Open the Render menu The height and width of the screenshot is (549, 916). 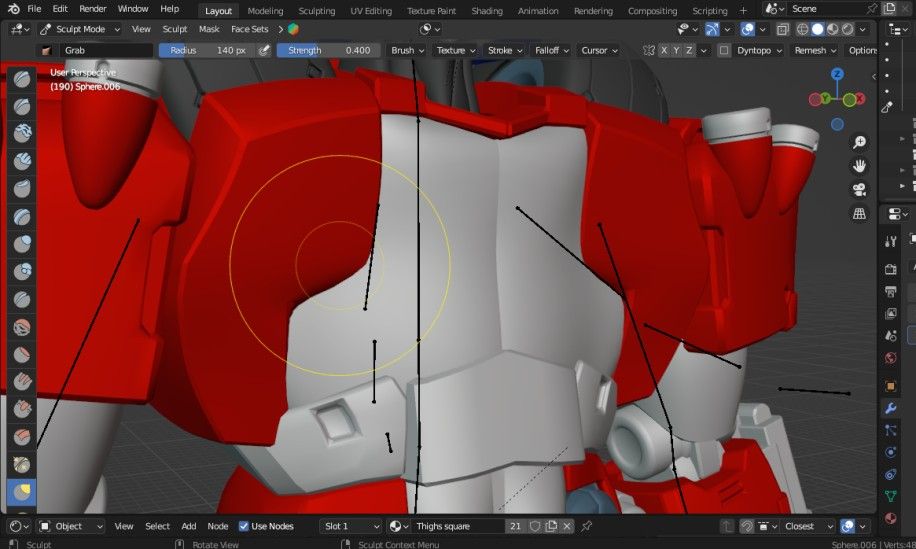pos(92,9)
